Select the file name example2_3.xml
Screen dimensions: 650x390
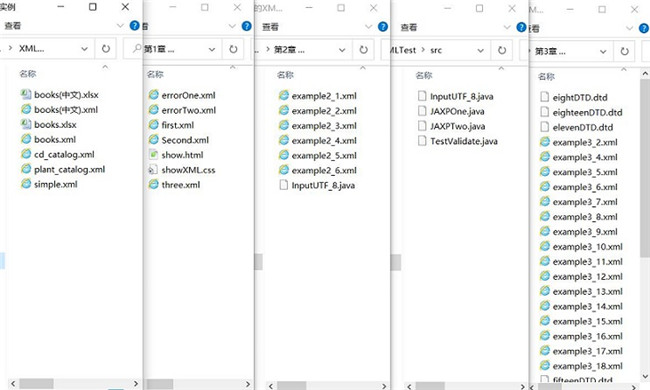324,126
